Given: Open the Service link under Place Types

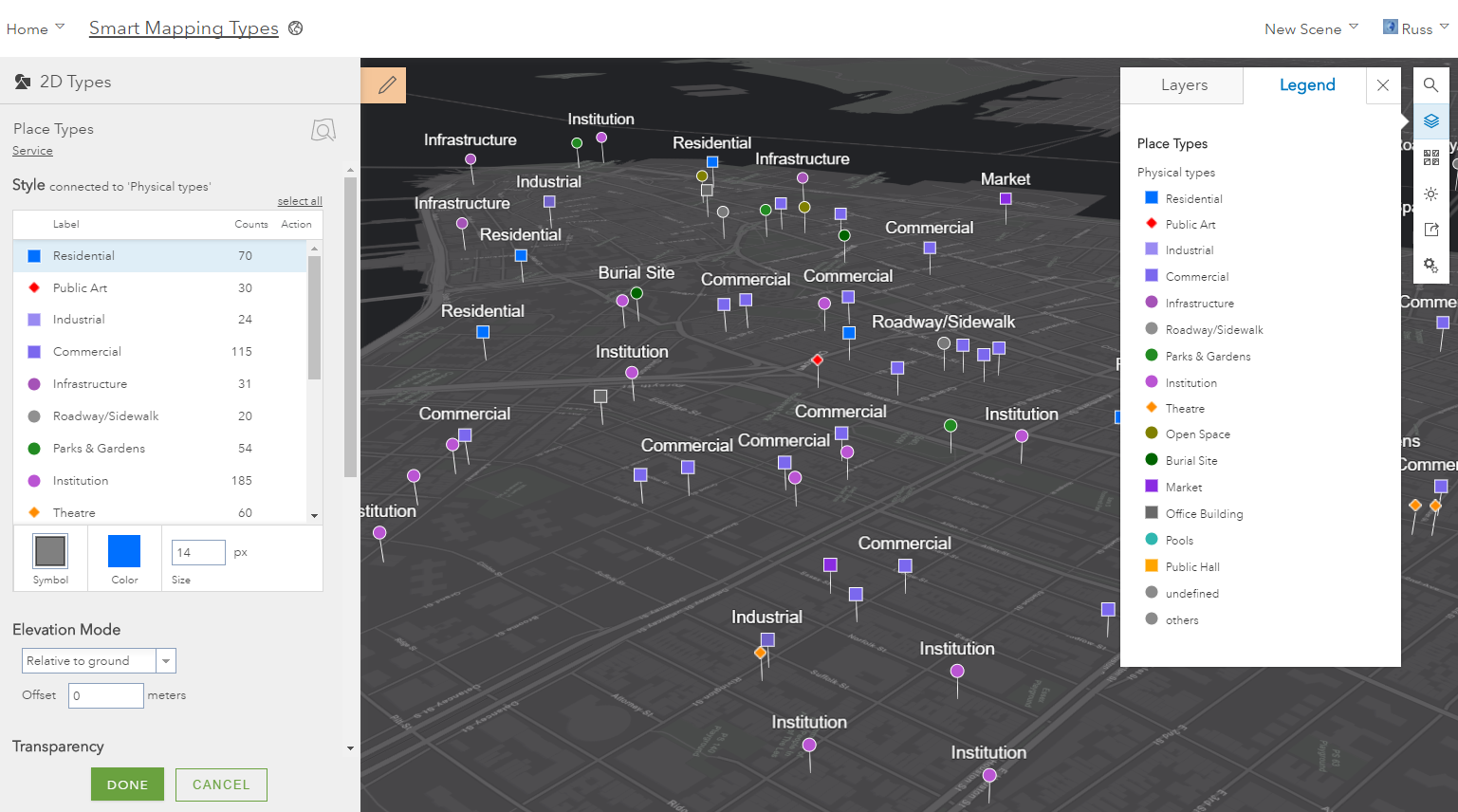Looking at the screenshot, I should 32,151.
